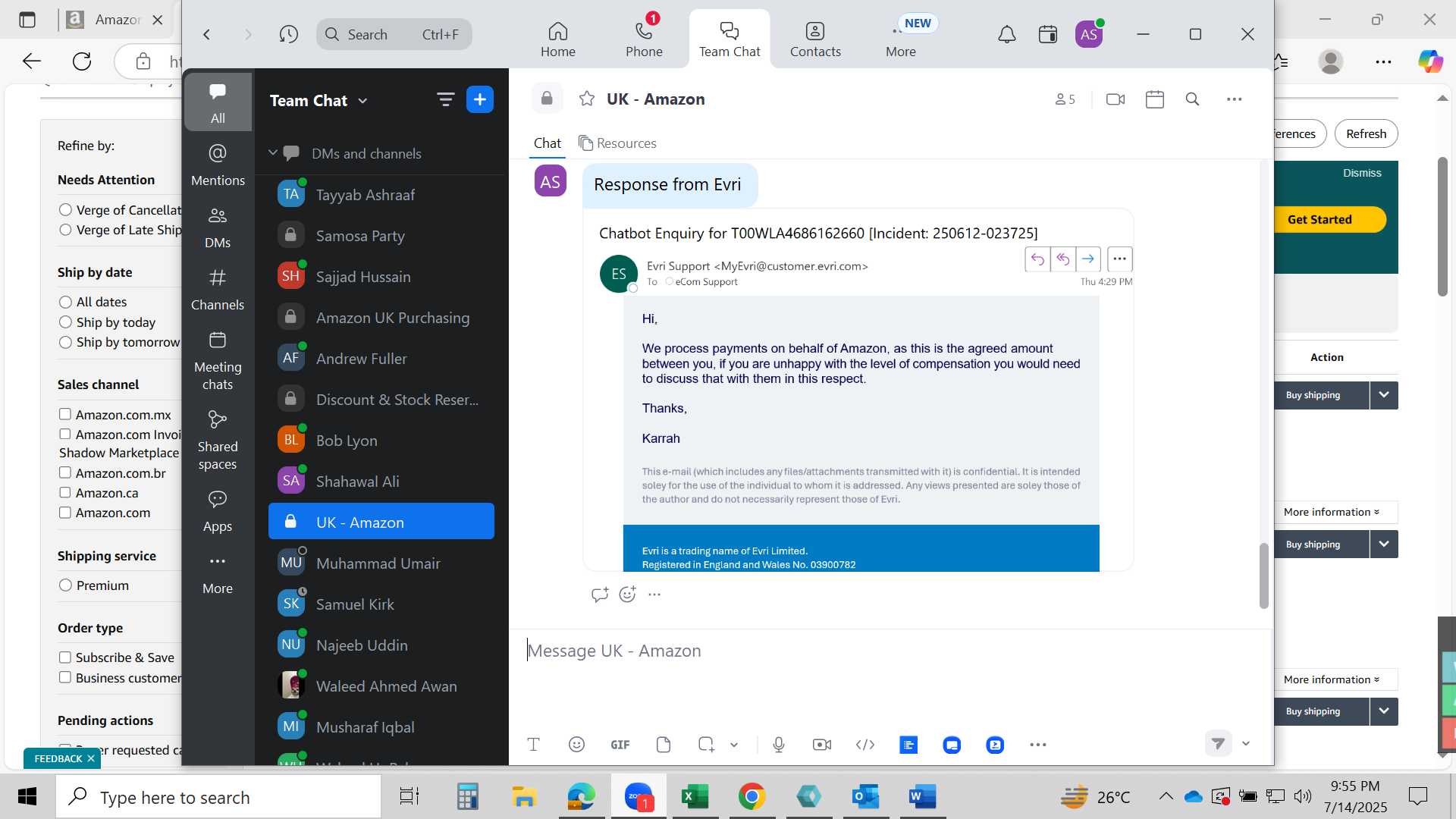
Task: Click the send message arrow button
Action: click(1218, 743)
